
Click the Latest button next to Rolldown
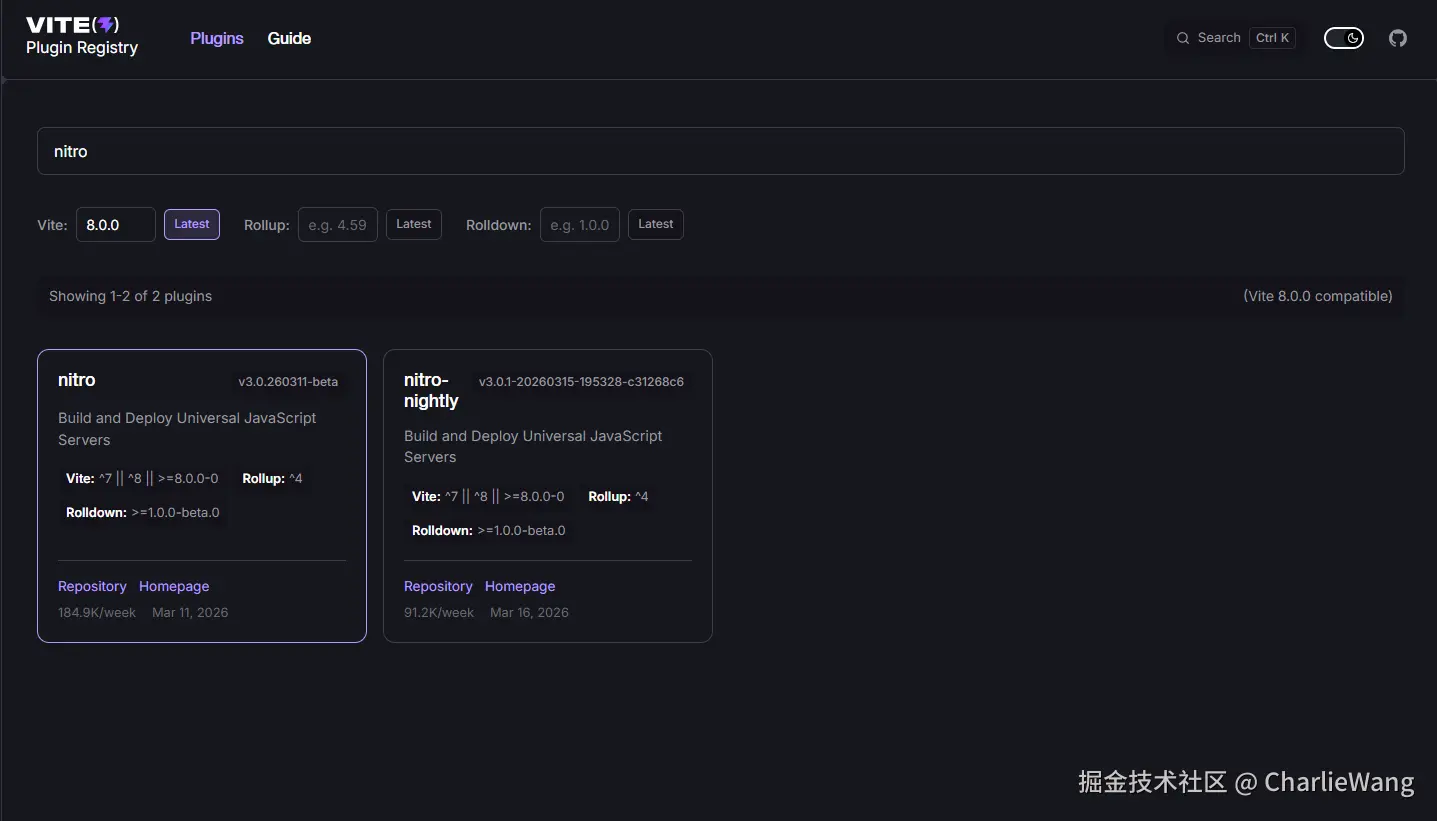pos(656,224)
